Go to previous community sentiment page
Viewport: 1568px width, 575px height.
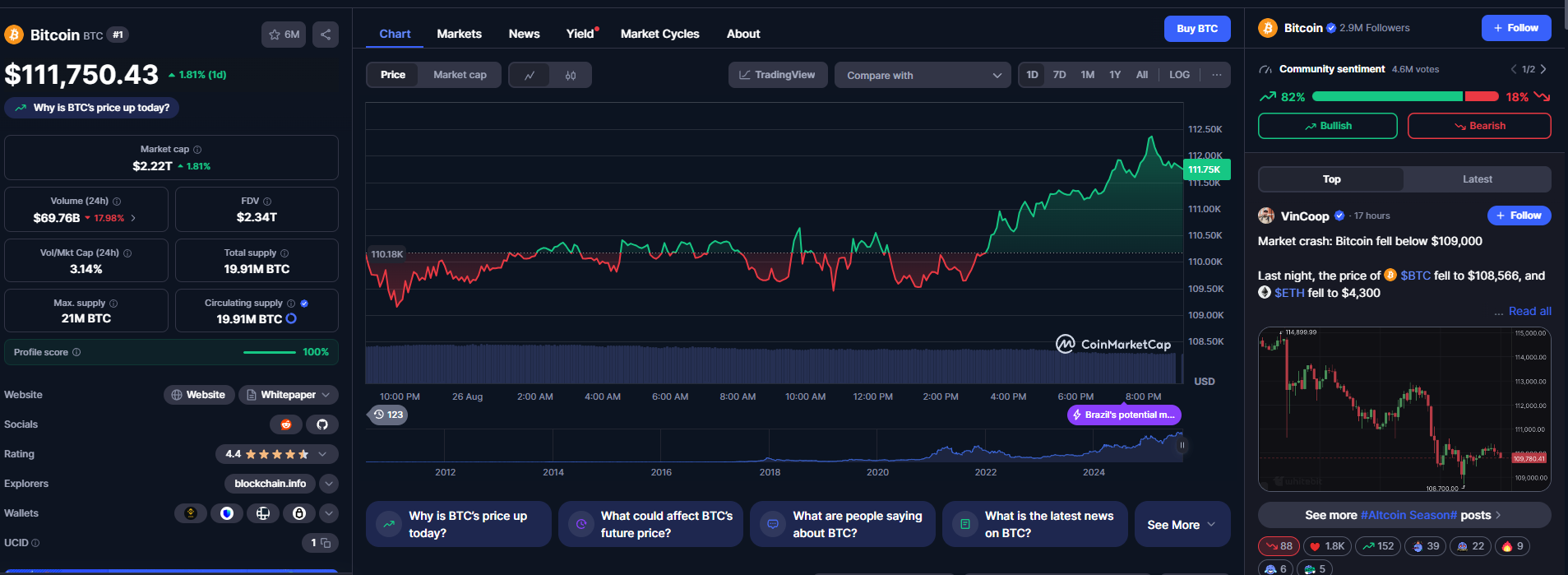pyautogui.click(x=1514, y=69)
